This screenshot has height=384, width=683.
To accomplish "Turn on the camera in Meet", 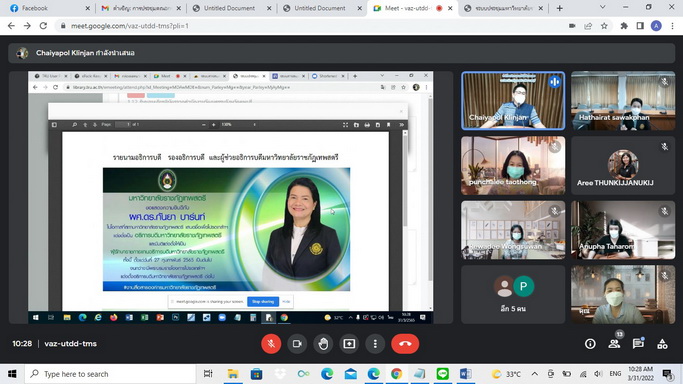I will [x=297, y=344].
